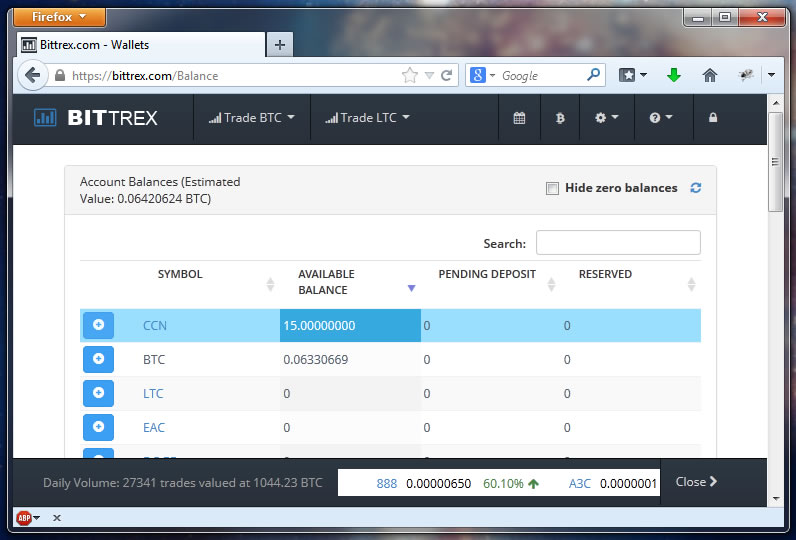Click the toolbar add-on bug icon
Screen dimensions: 796x540
pyautogui.click(x=745, y=75)
